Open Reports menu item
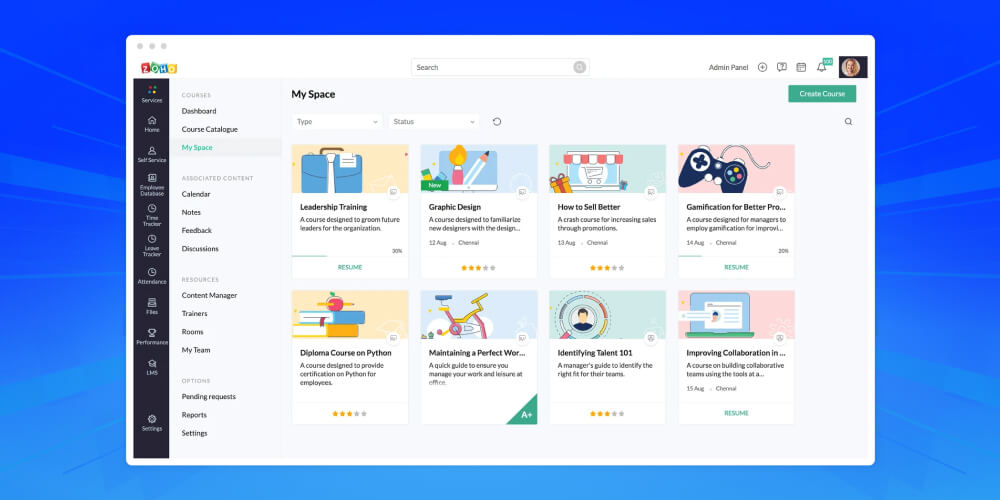This screenshot has width=1000, height=500. [x=195, y=415]
